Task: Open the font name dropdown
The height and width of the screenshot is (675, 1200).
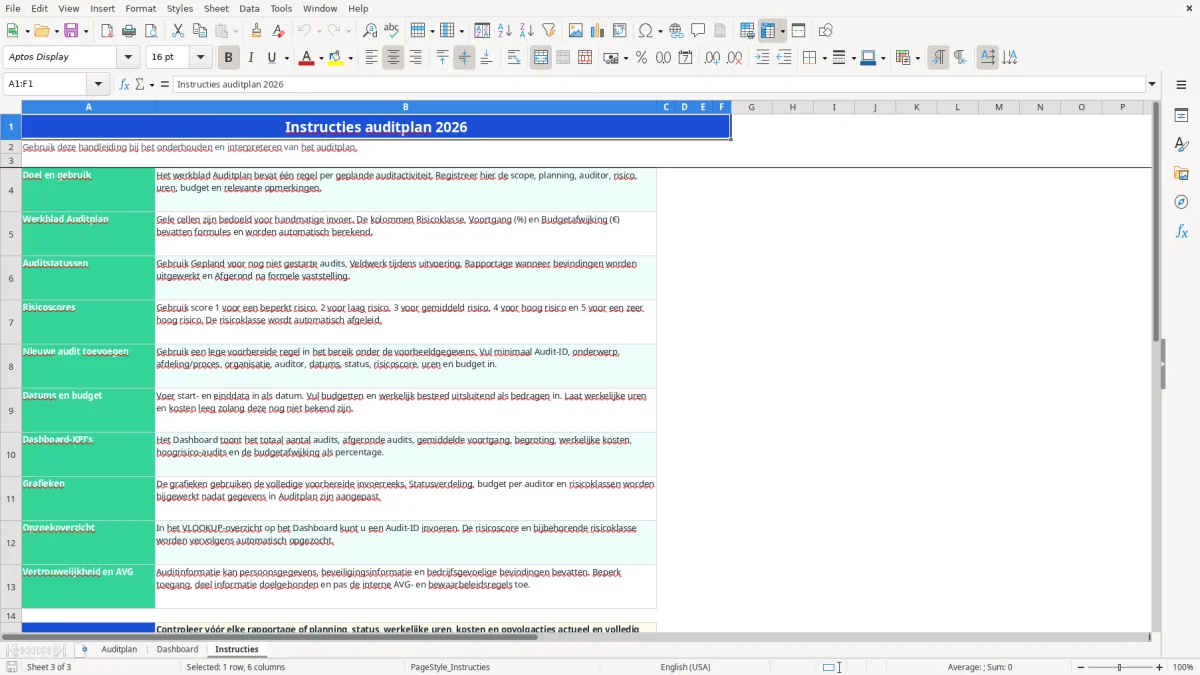Action: 128,58
